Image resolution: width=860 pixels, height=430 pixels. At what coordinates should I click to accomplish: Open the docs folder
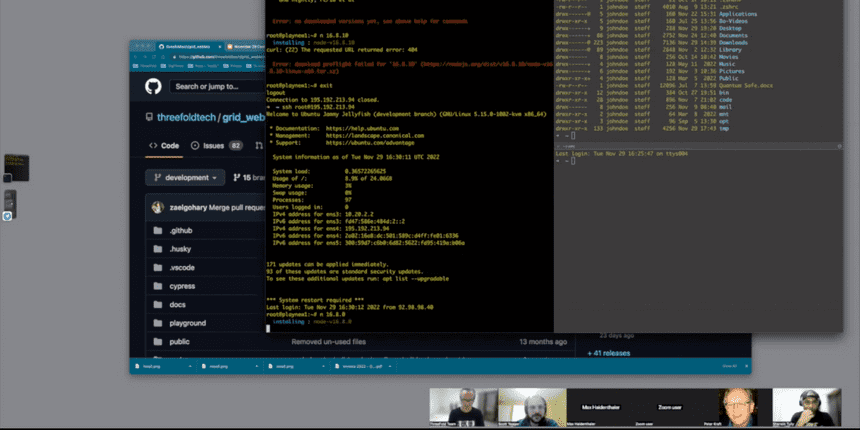tap(177, 304)
